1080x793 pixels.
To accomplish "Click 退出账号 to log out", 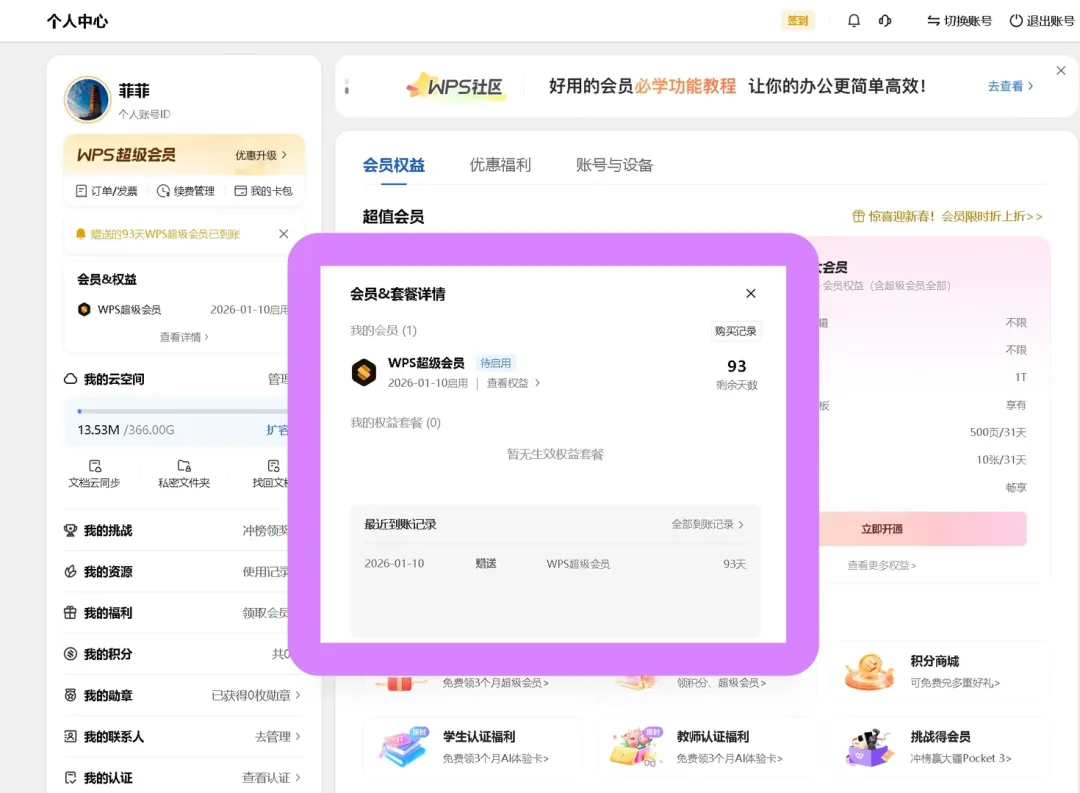I will coord(1041,21).
